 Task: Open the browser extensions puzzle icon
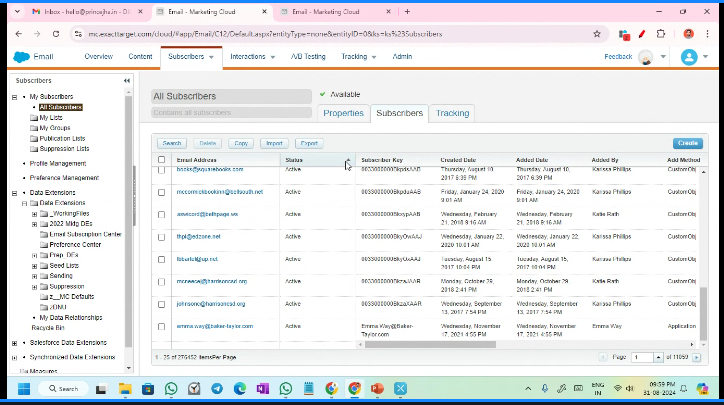click(660, 34)
